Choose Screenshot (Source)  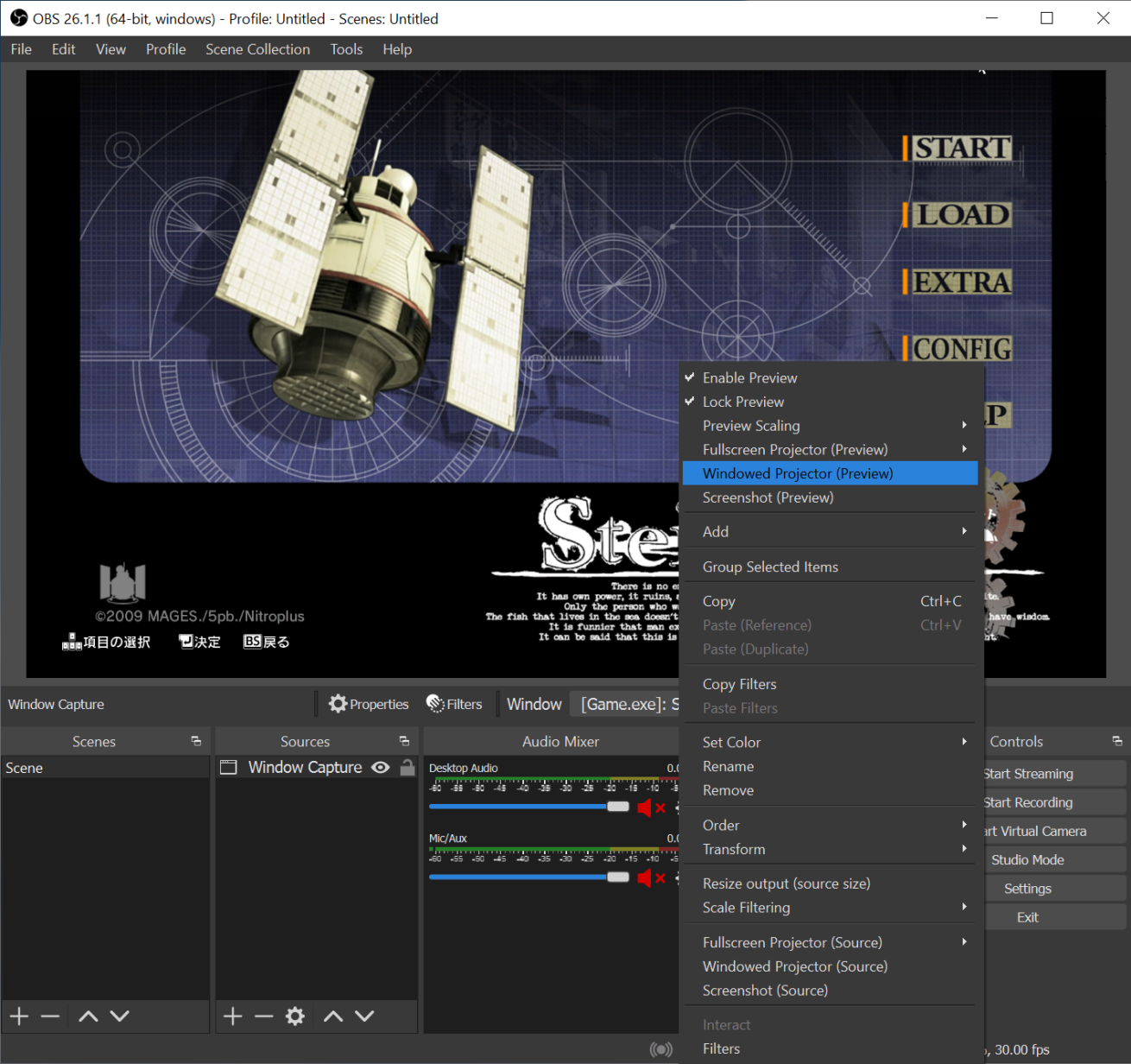point(830,991)
